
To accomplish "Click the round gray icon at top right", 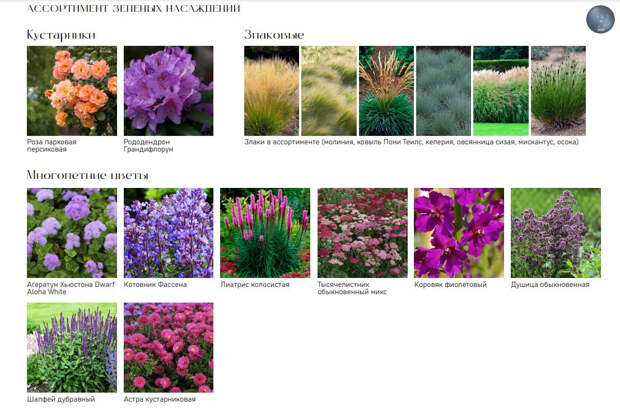I will click(x=600, y=19).
